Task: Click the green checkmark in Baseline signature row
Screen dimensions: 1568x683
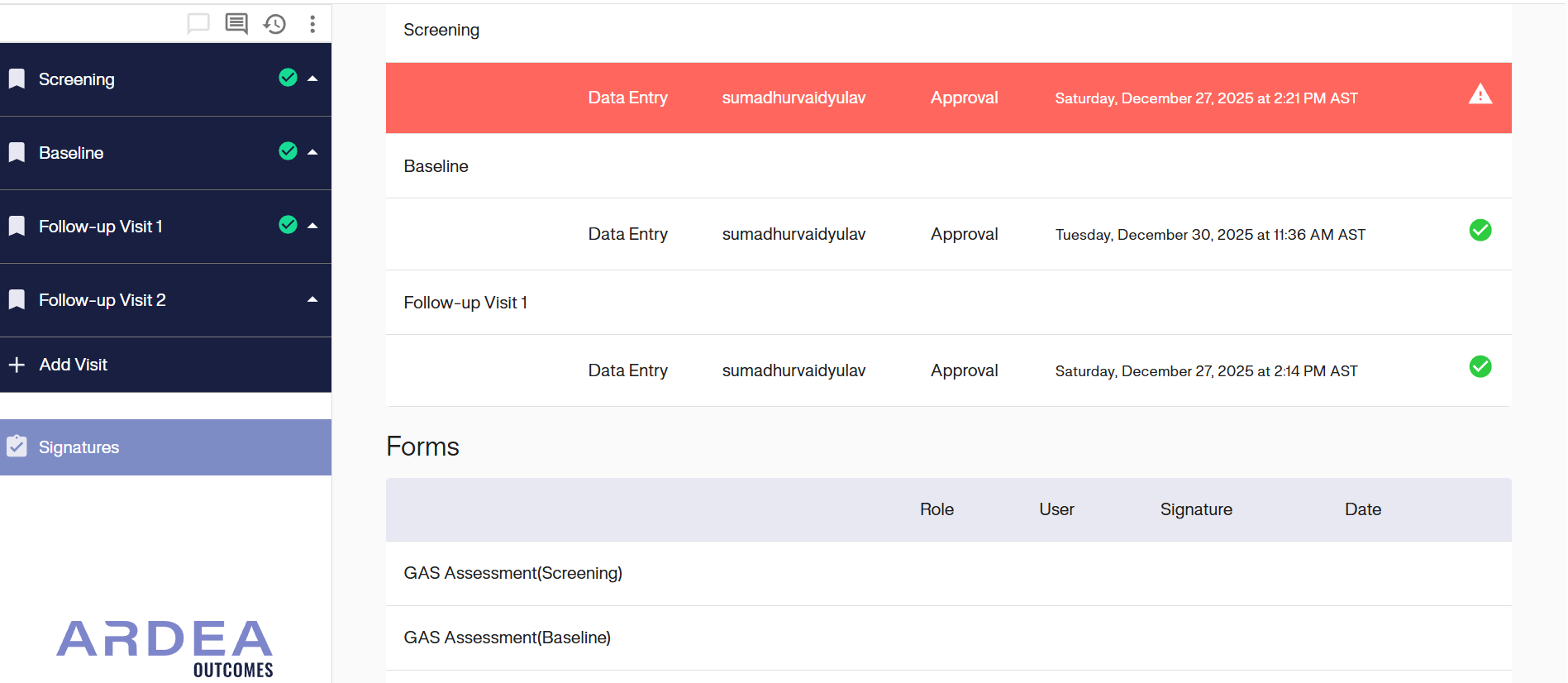Action: click(1480, 231)
